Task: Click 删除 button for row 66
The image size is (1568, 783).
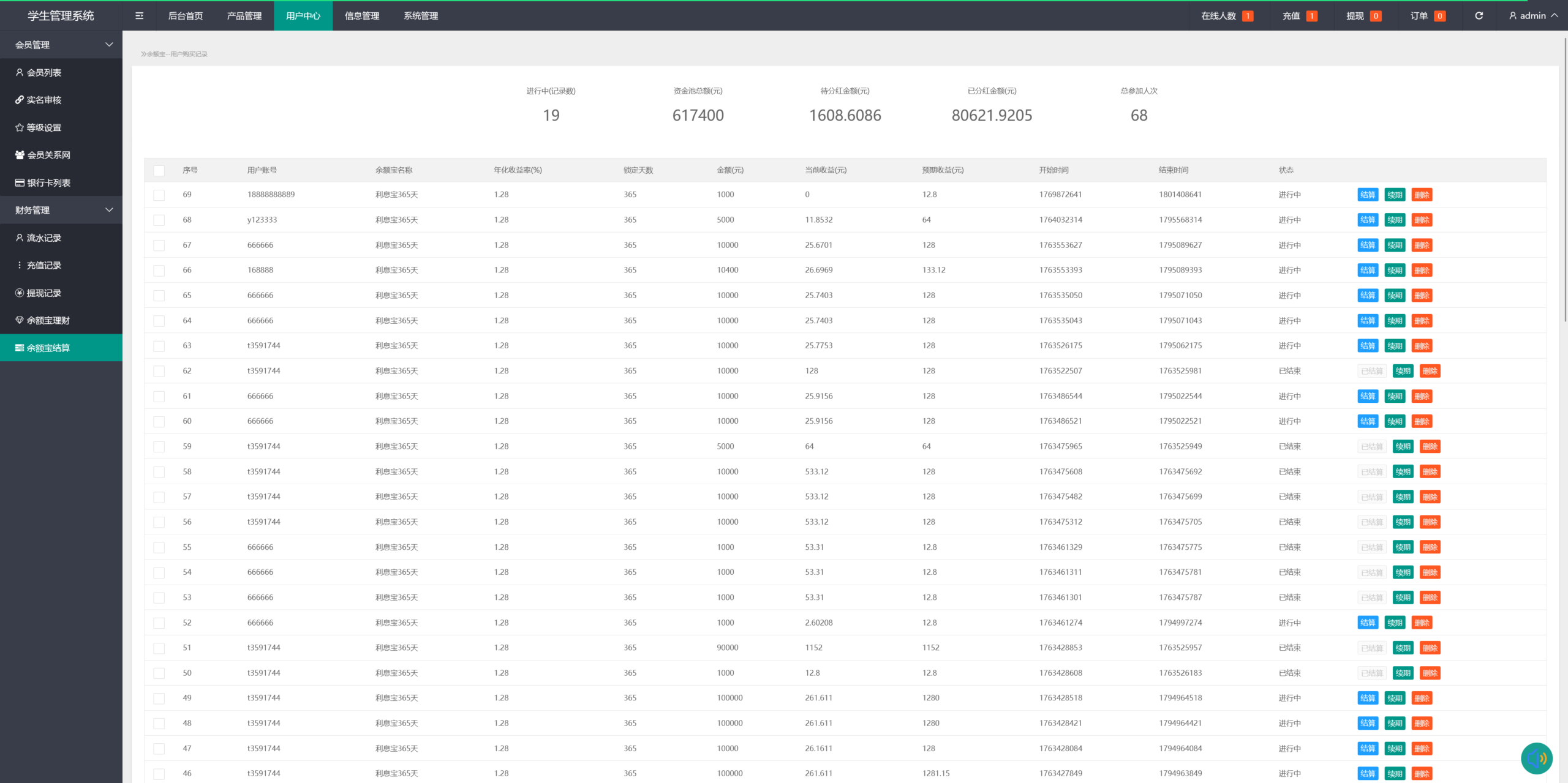Action: tap(1422, 270)
